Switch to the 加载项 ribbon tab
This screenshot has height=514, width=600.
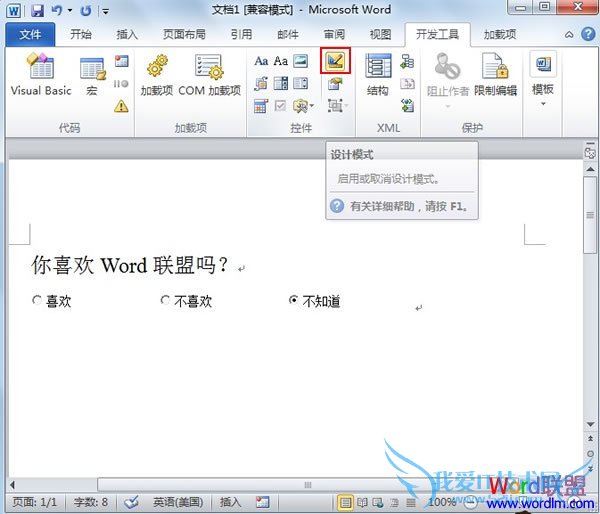[500, 34]
